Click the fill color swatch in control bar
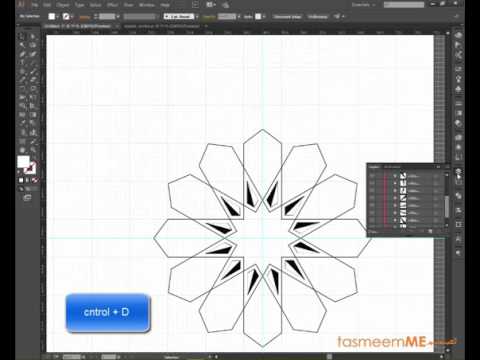This screenshot has height=360, width=480. coord(52,16)
